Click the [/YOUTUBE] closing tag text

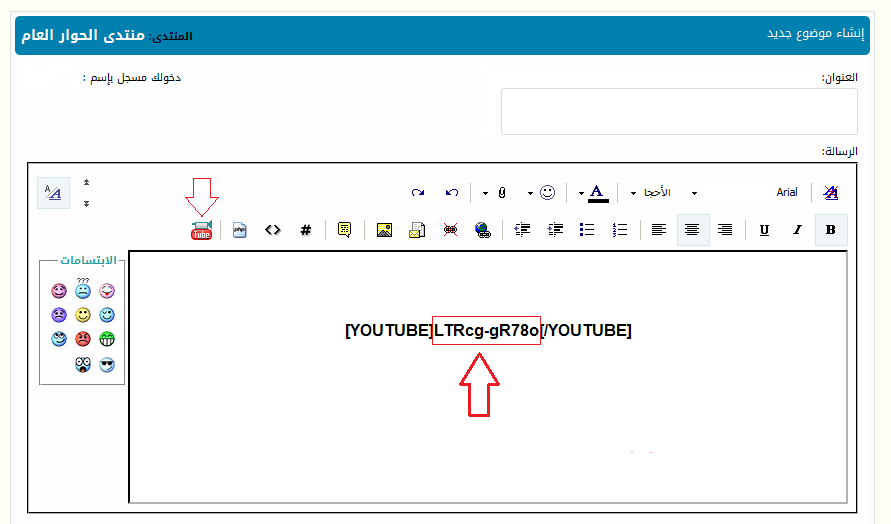[586, 330]
